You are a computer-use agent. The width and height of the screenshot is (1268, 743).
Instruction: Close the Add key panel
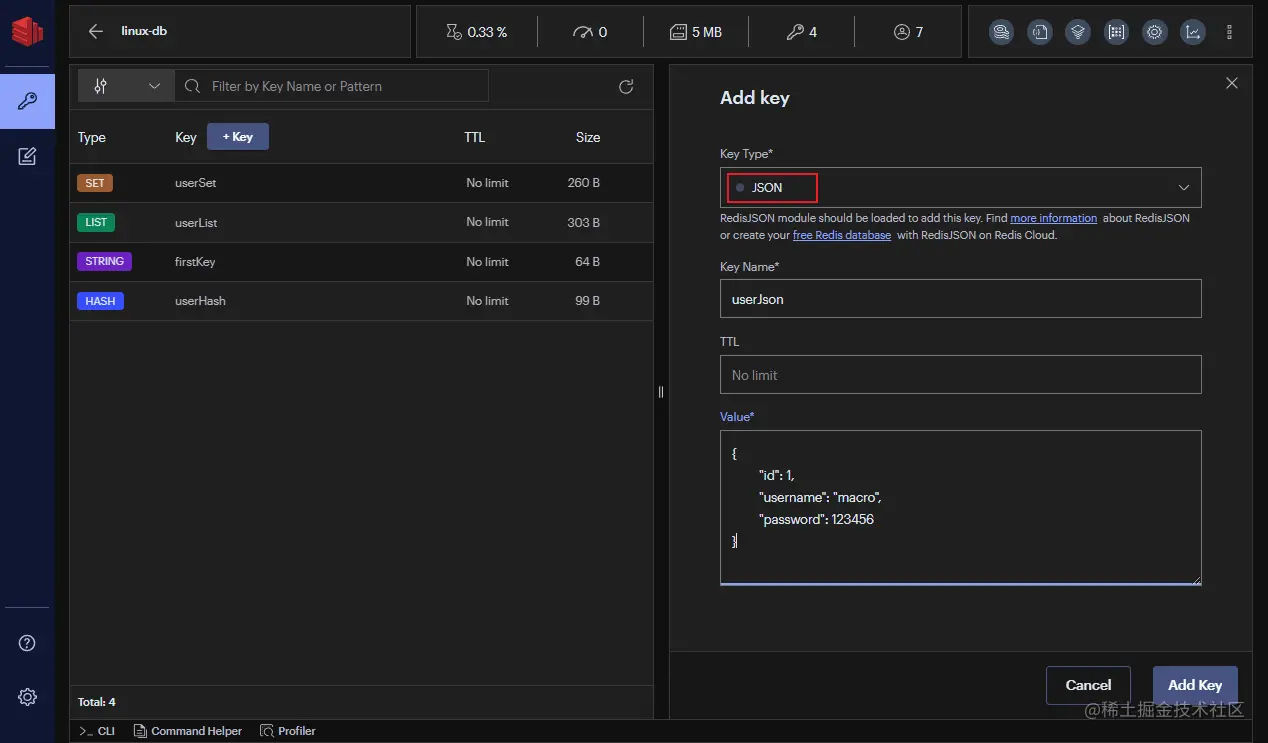point(1232,83)
